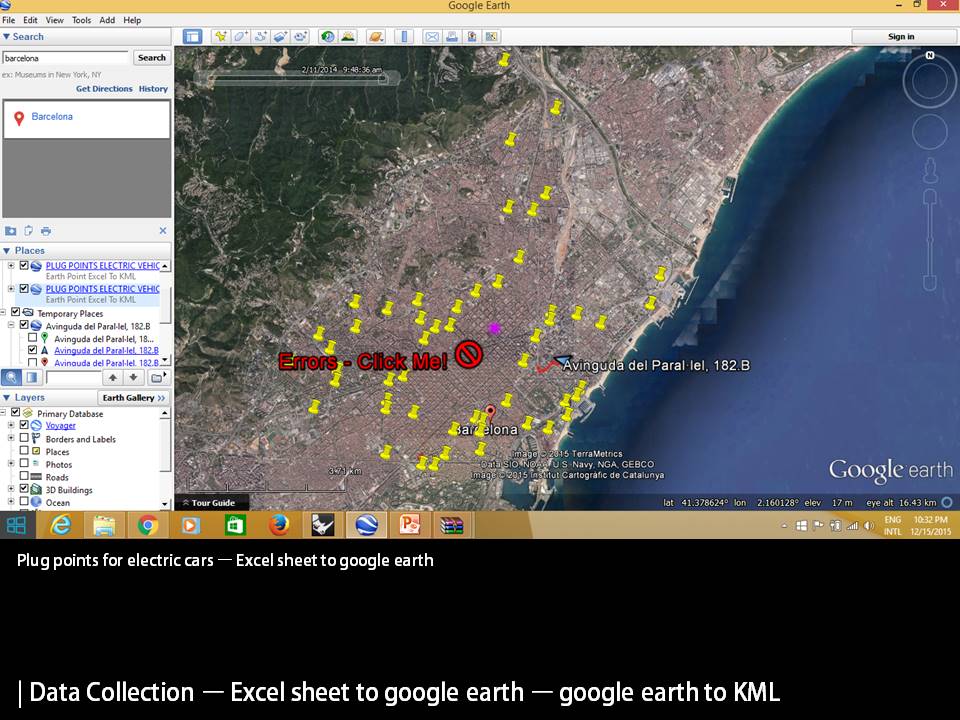Enable the Borders and Labels layer
The image size is (960, 720).
coord(24,438)
